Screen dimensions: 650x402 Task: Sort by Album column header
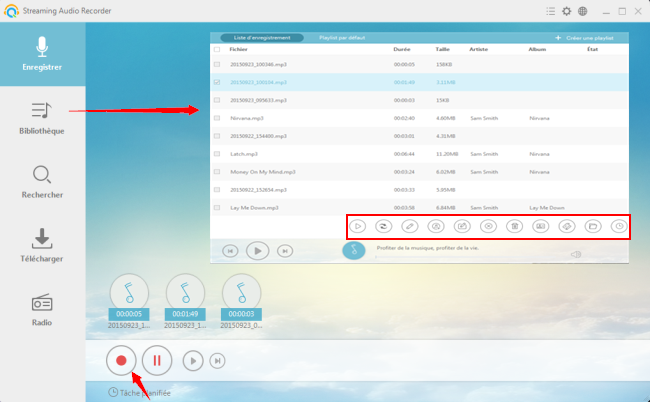[537, 49]
